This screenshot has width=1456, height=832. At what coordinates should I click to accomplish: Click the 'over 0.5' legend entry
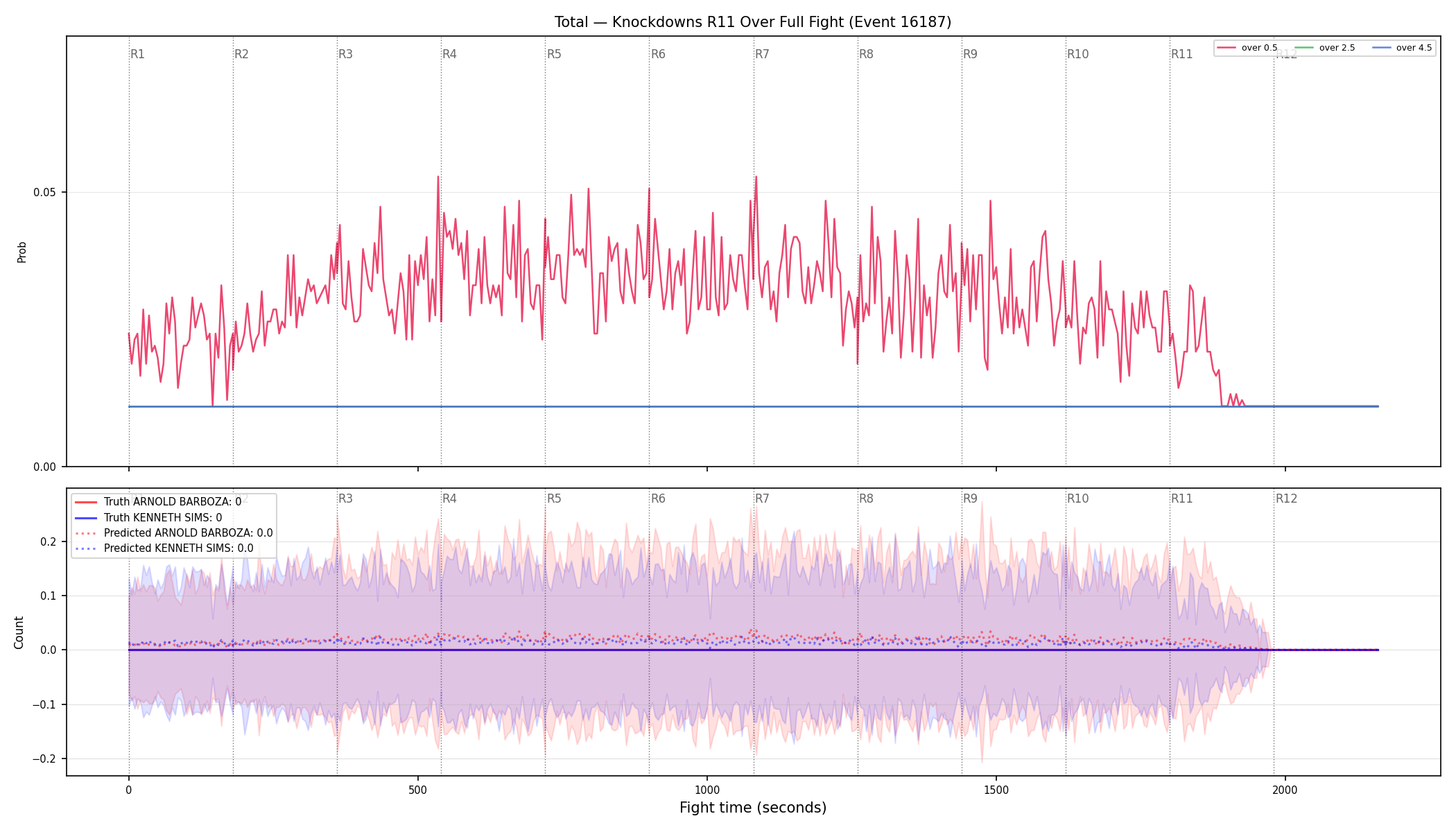point(1247,48)
